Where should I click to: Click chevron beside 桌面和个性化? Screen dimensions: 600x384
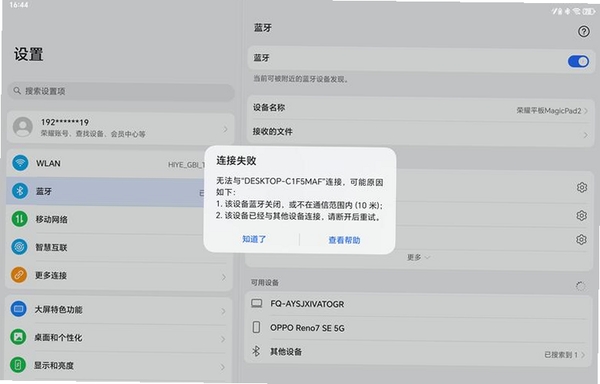coord(223,339)
